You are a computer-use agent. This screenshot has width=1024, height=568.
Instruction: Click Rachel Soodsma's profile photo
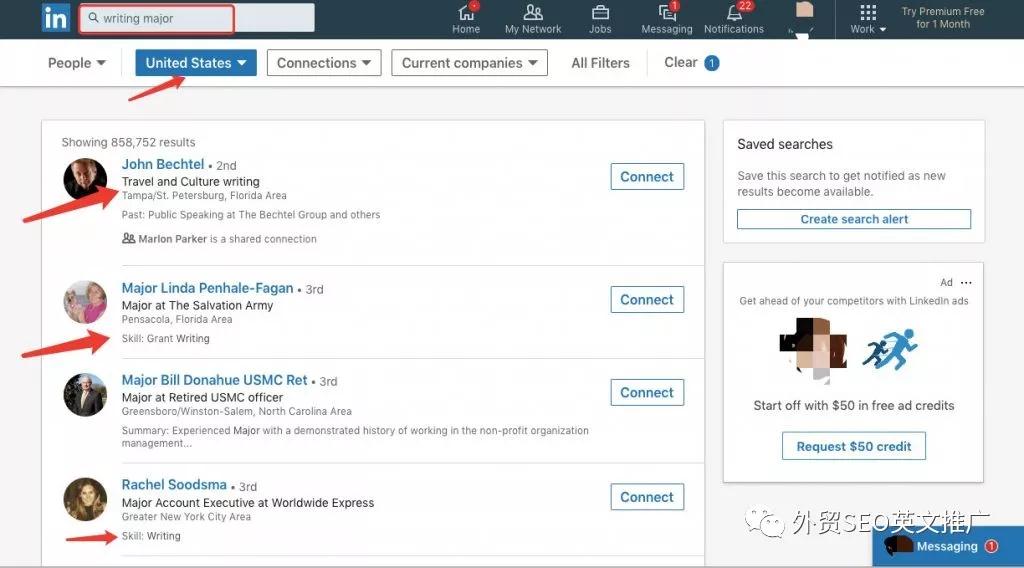tap(85, 499)
